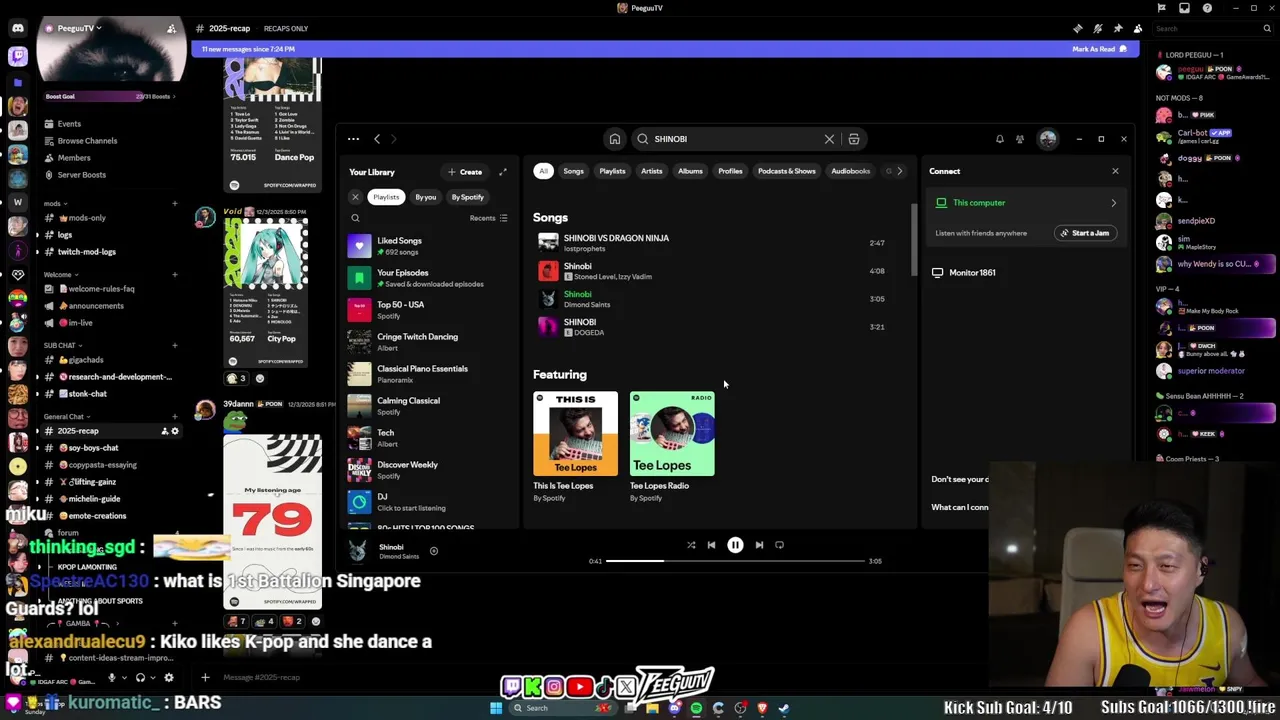Toggle Discord member list visibility
The height and width of the screenshot is (720, 1280).
(1137, 28)
